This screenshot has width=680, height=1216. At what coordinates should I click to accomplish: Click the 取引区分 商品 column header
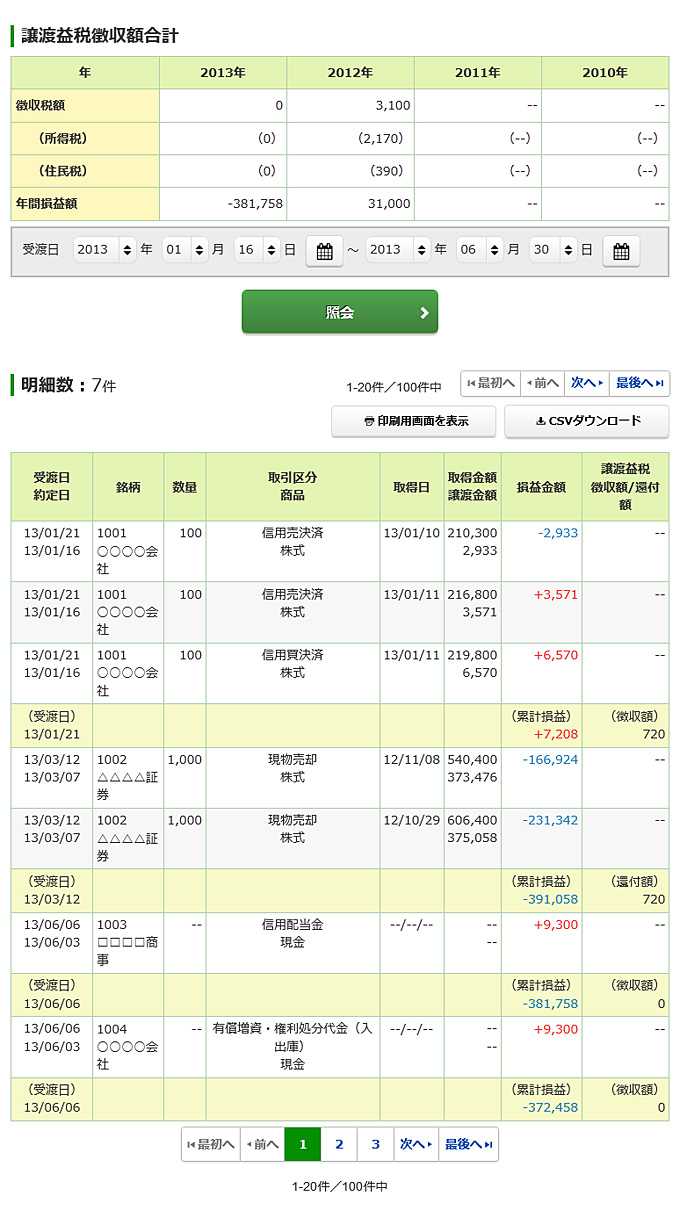(293, 487)
